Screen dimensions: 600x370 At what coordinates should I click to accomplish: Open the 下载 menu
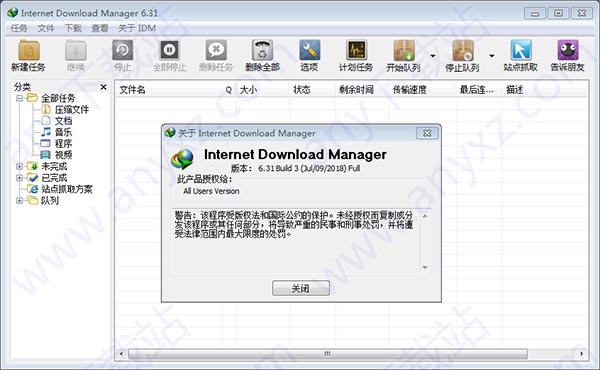click(x=73, y=28)
